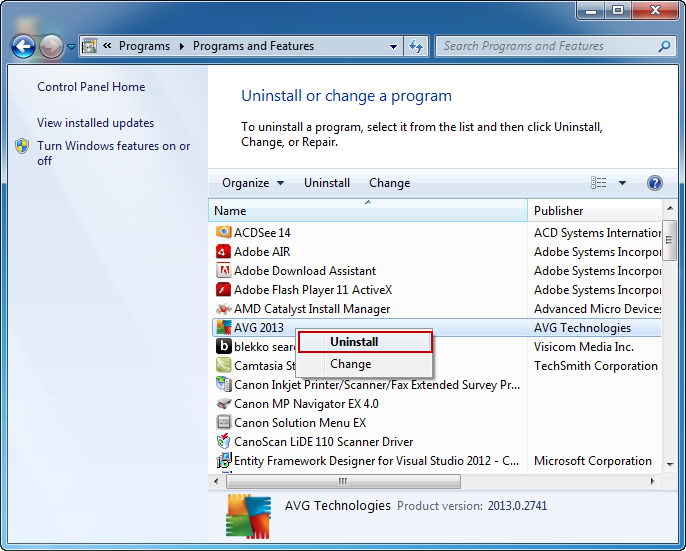
Task: Select the 'Advanced Micro Devices' publisher cell
Action: 597,309
